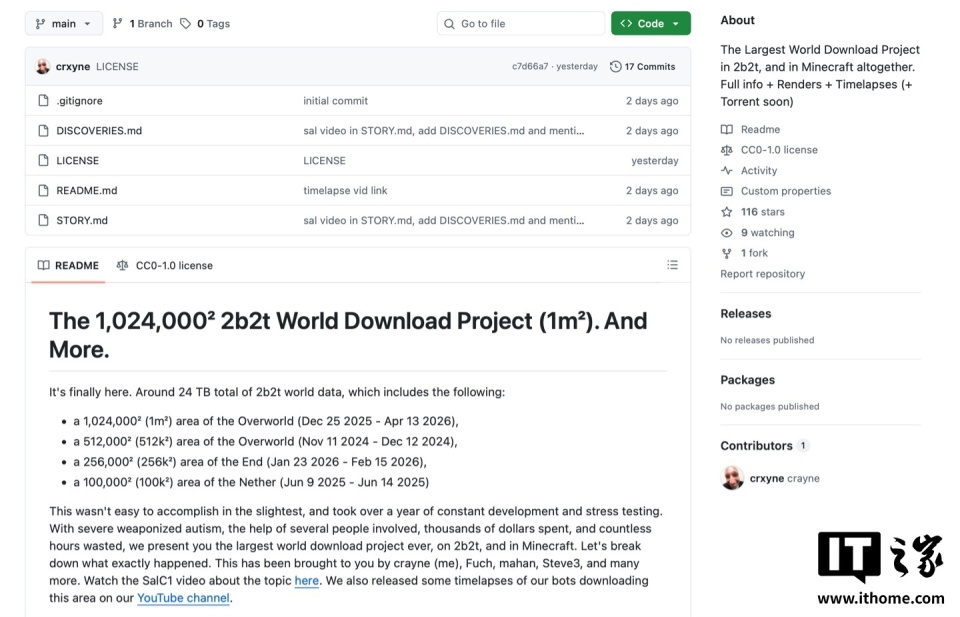Open the DISCOVERIES.md file
This screenshot has width=960, height=617.
pyautogui.click(x=99, y=131)
